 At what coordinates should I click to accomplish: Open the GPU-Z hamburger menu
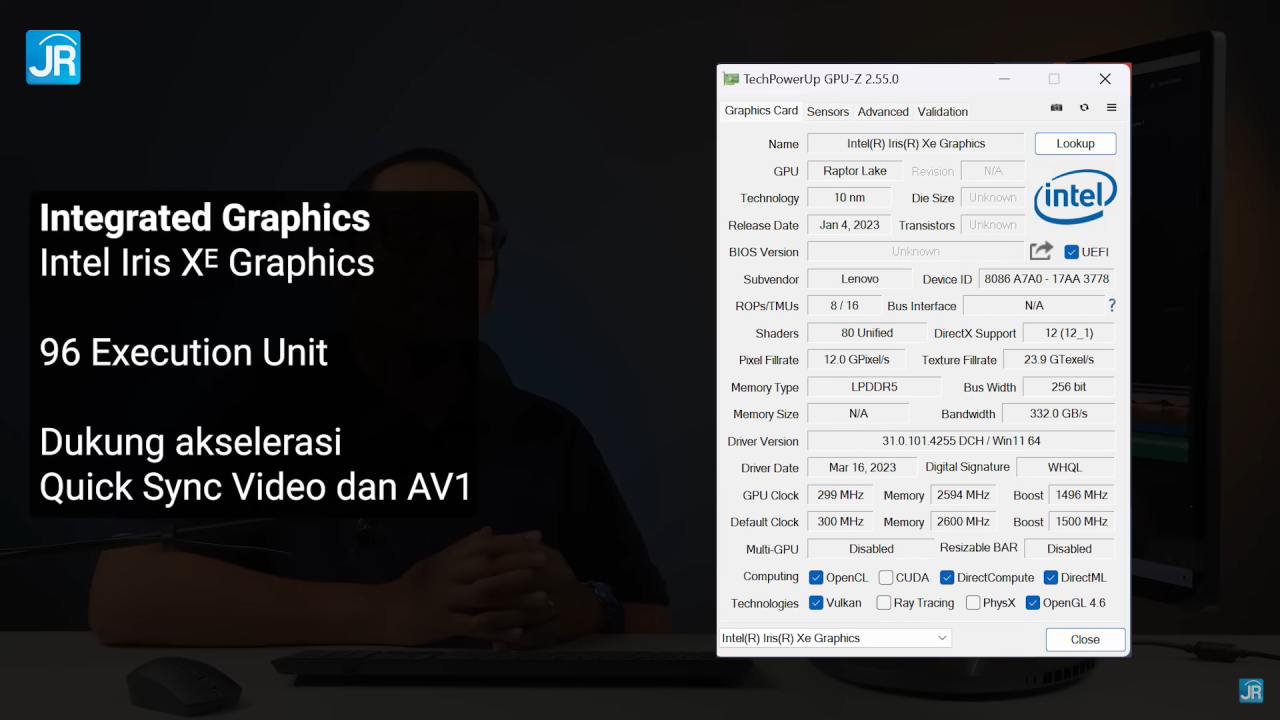[1111, 108]
